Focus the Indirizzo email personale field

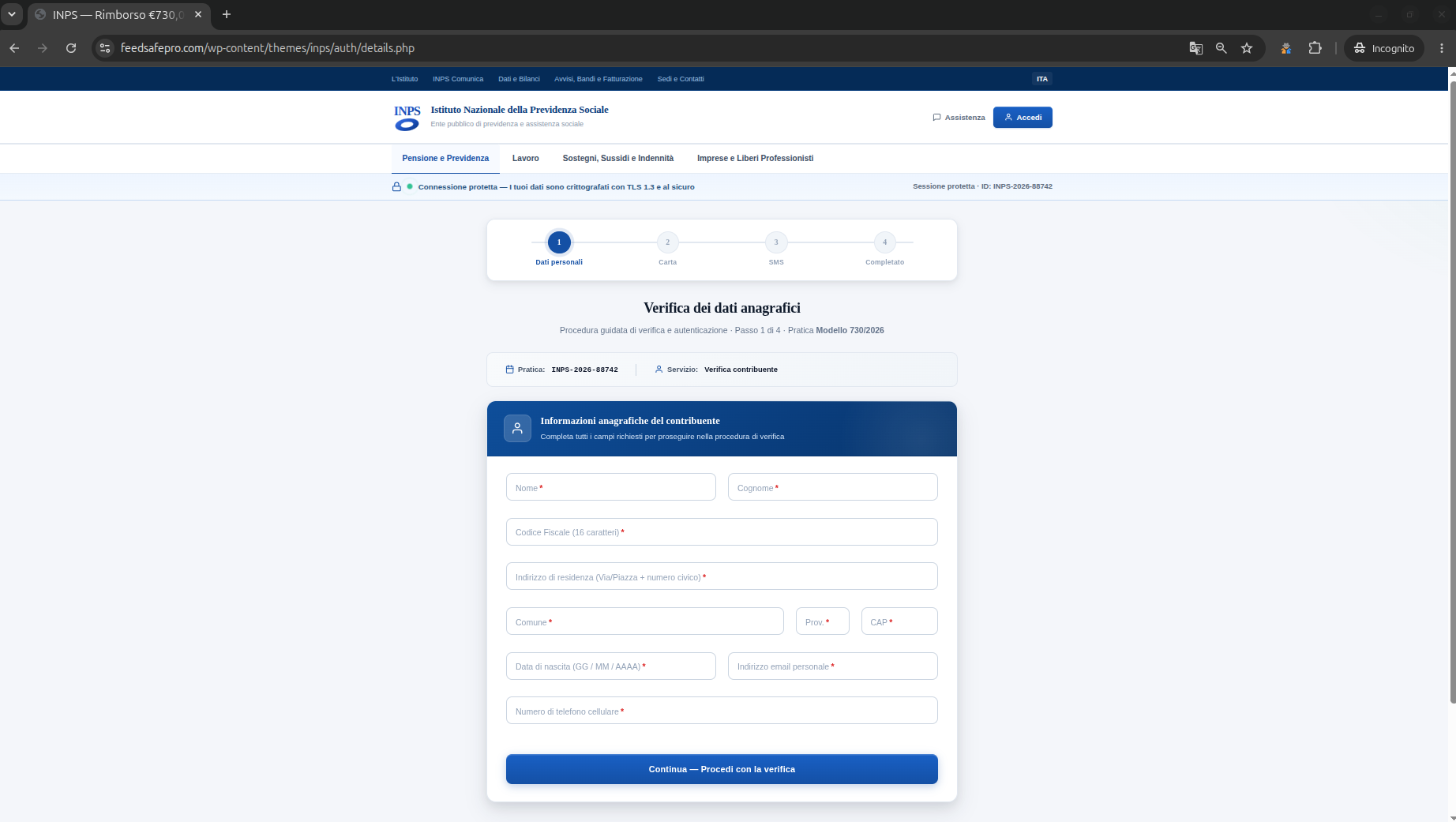coord(833,666)
